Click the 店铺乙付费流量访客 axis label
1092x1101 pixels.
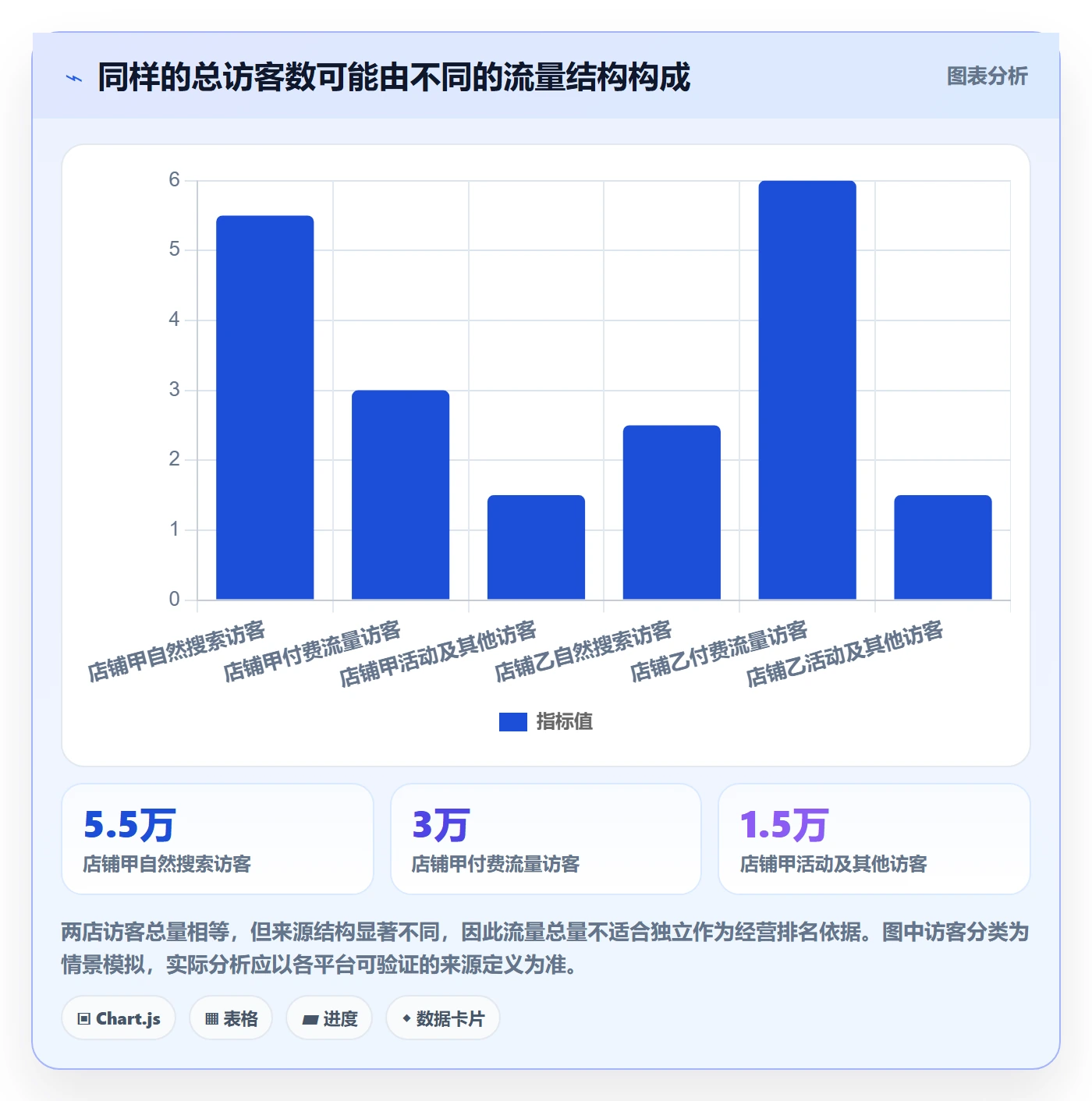(719, 652)
